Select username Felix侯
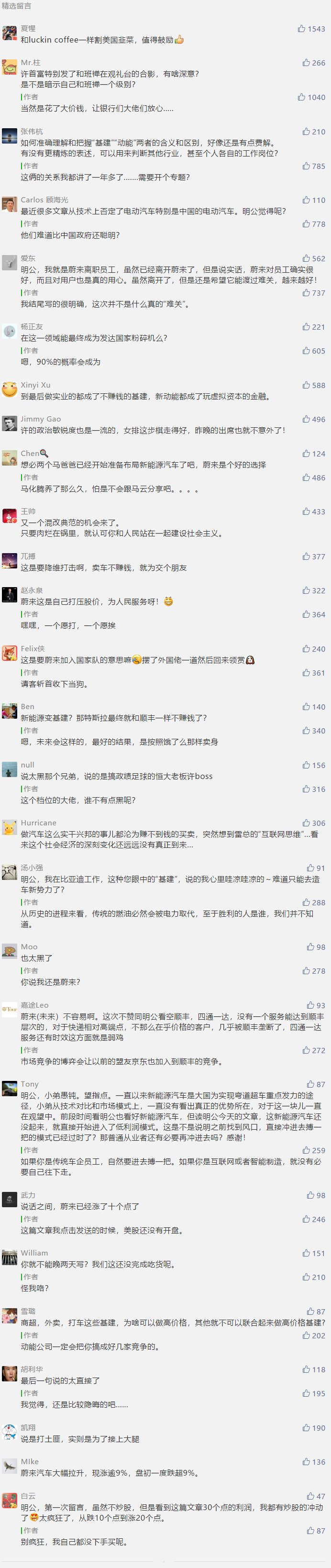 pyautogui.click(x=33, y=649)
